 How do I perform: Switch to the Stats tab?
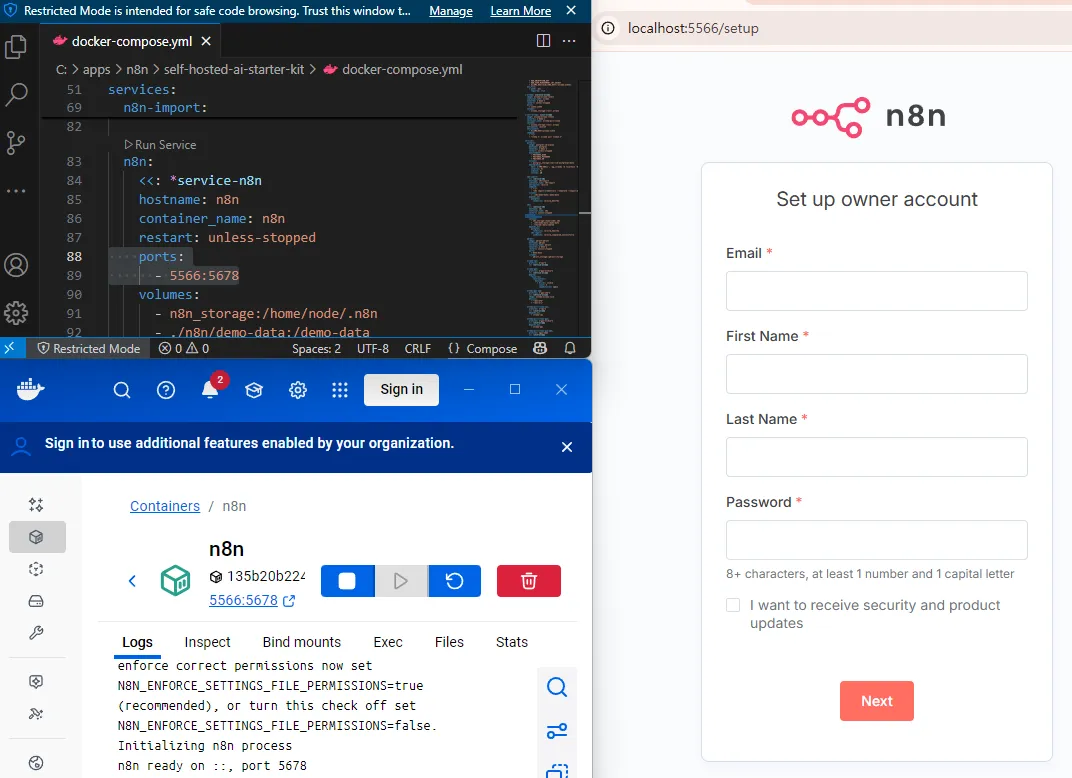click(x=512, y=642)
